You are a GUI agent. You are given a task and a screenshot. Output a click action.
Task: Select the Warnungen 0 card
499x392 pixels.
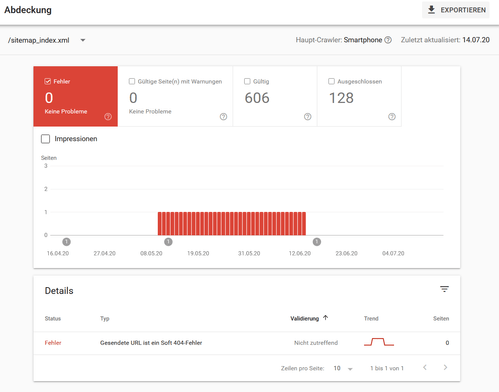pyautogui.click(x=175, y=96)
